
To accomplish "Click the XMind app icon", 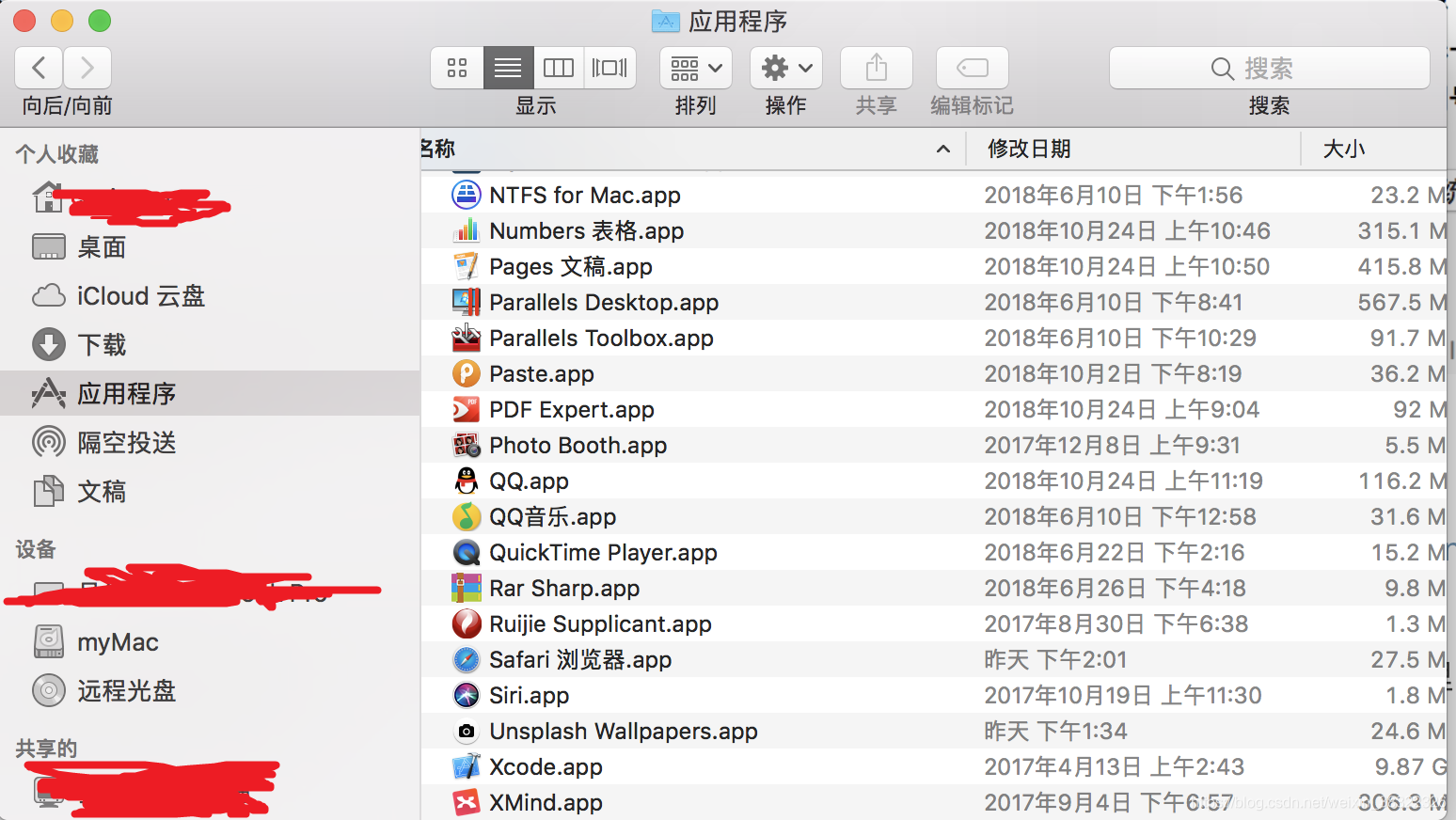I will point(467,802).
